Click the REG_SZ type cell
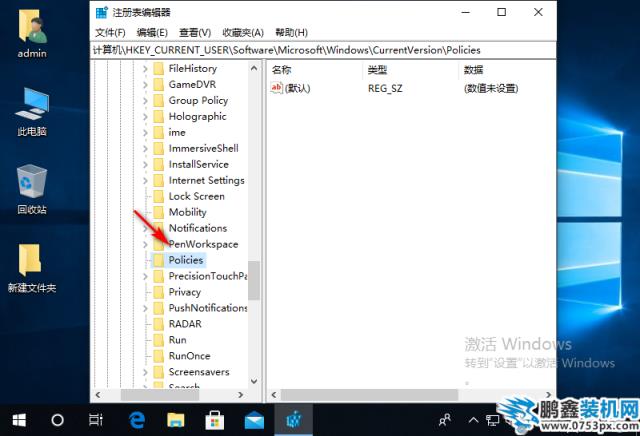This screenshot has height=436, width=640. pos(385,89)
